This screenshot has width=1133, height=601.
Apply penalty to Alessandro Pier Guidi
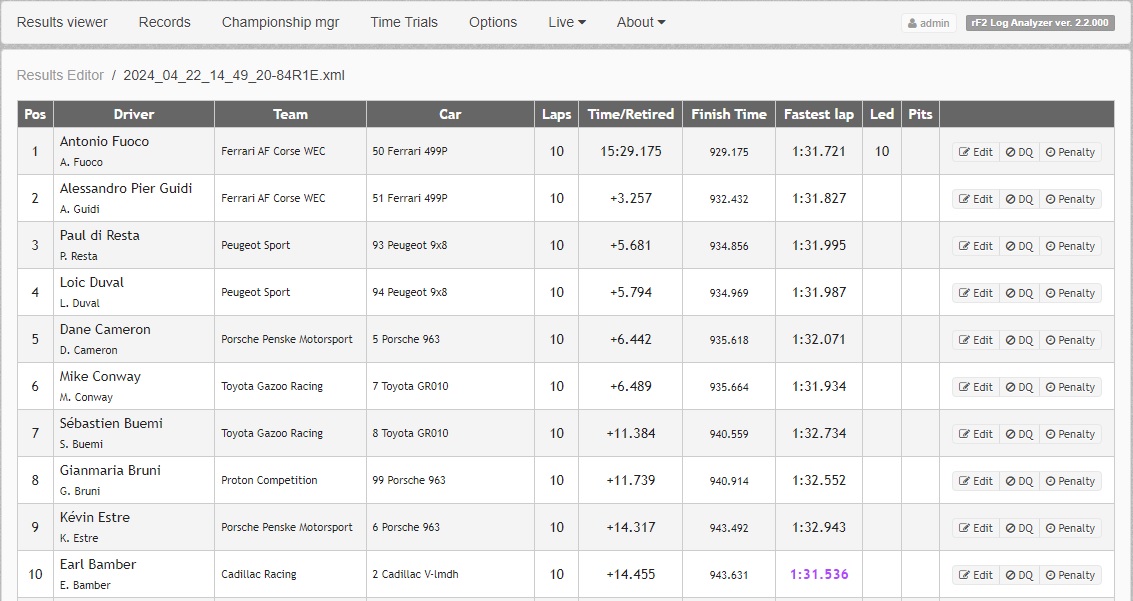tap(1070, 199)
